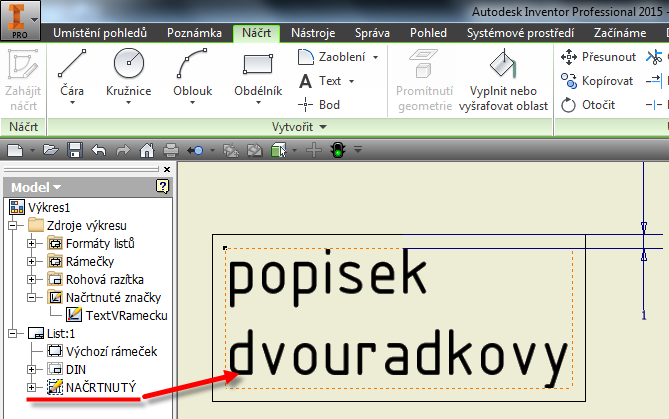Open the Inventor PRO application menu button
This screenshot has height=419, width=669.
21,19
